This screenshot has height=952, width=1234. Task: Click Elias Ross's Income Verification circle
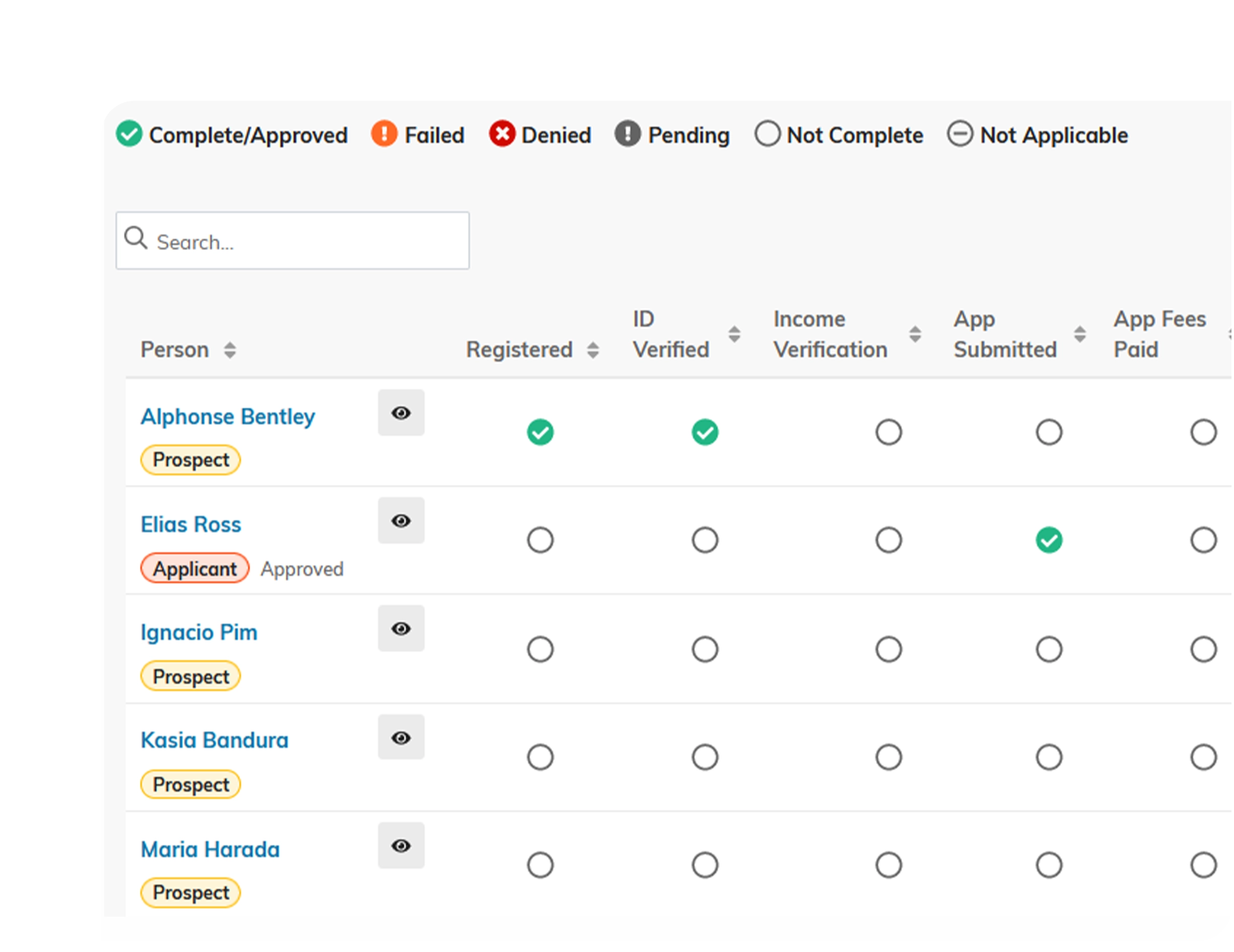(889, 541)
